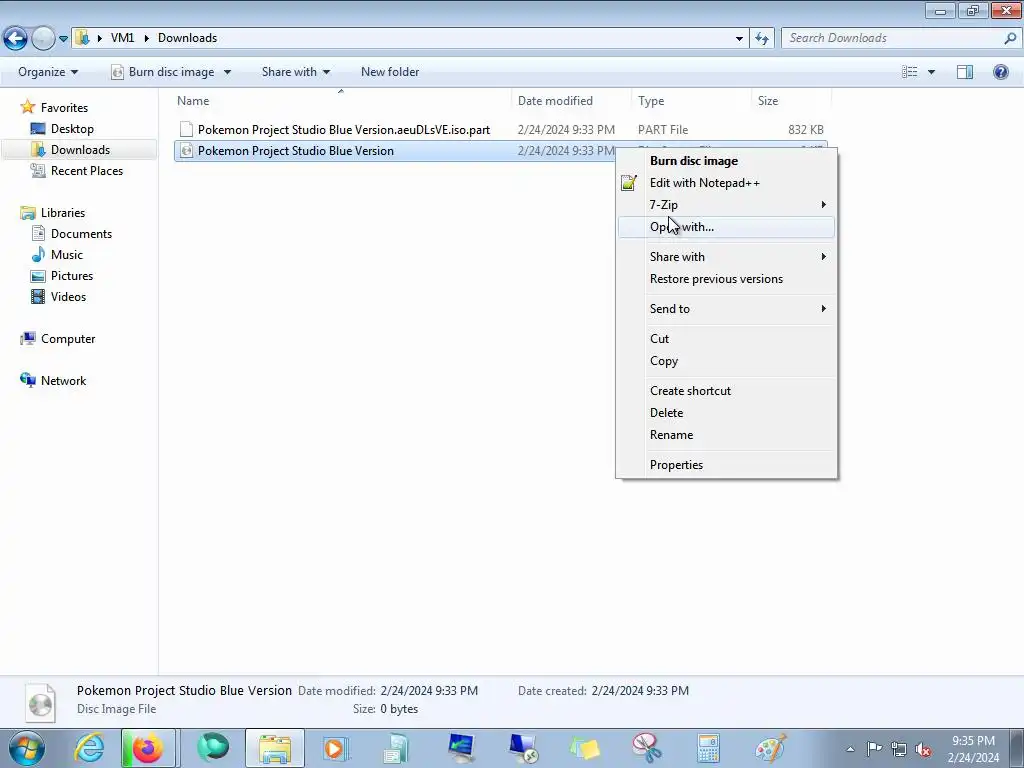Sort by Size column header
1024x768 pixels.
(x=791, y=101)
